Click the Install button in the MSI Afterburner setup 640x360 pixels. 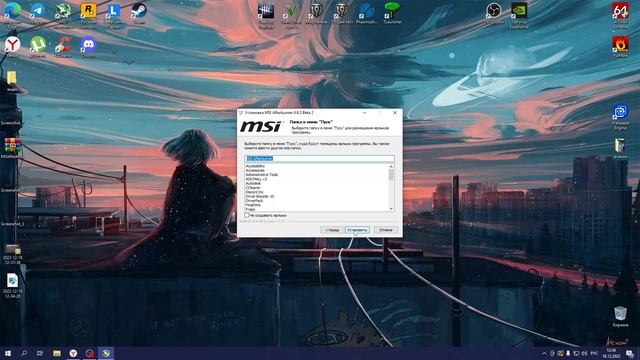pos(357,230)
